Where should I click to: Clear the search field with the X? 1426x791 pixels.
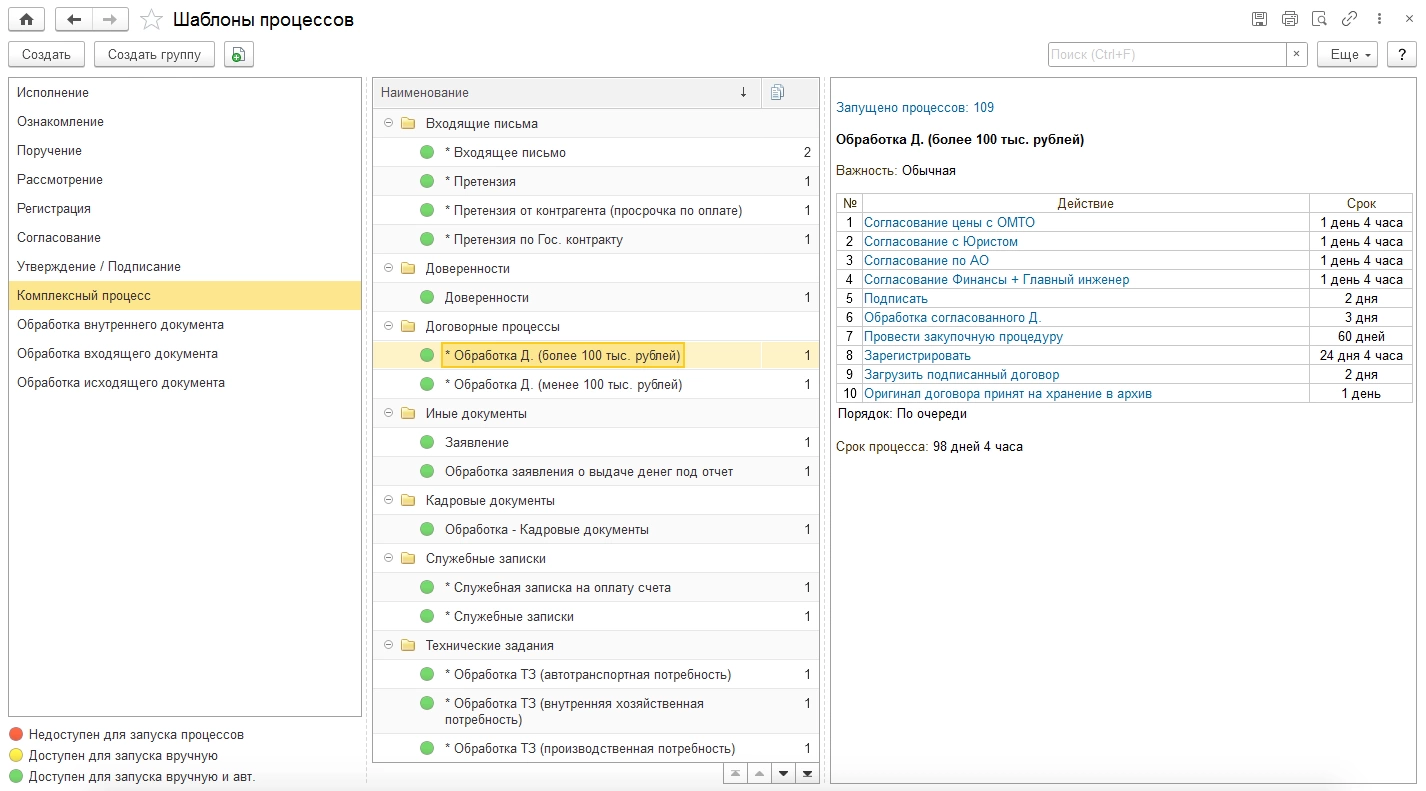coord(1297,55)
